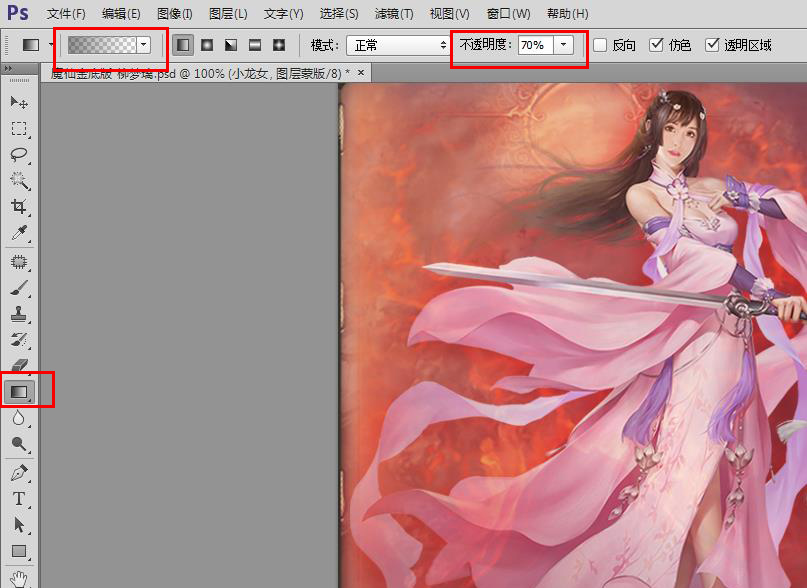Screen dimensions: 807x588
Task: Open the 编辑(E) menu
Action: 121,14
